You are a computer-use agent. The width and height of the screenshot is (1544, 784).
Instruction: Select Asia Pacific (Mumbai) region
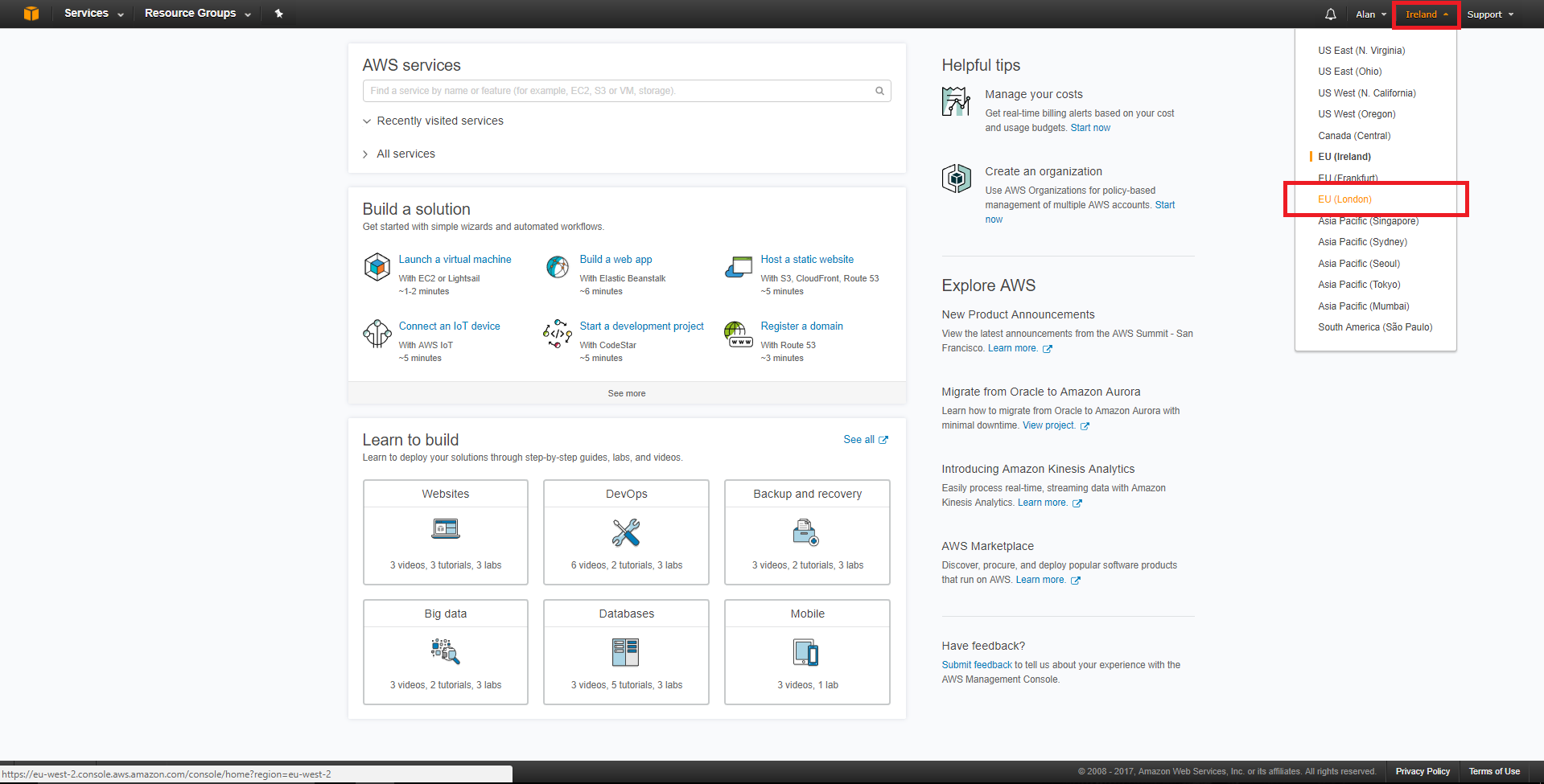pos(1364,306)
